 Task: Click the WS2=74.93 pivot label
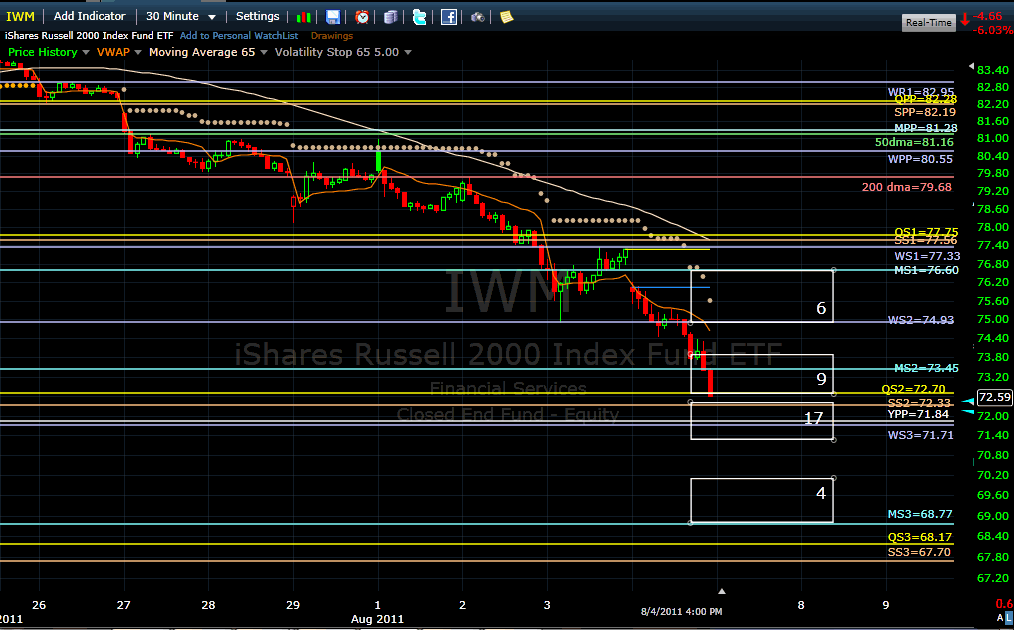[x=921, y=320]
